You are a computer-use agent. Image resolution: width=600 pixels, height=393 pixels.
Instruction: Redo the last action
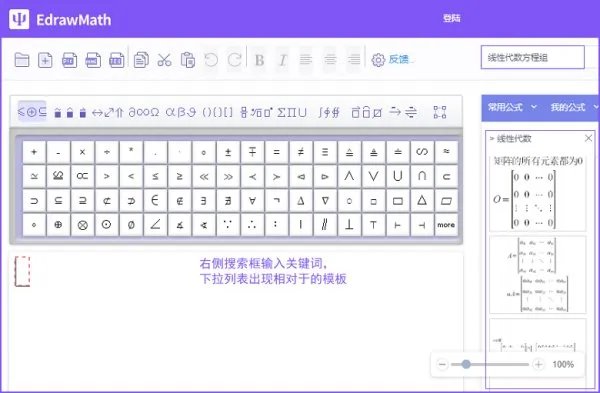click(x=235, y=60)
